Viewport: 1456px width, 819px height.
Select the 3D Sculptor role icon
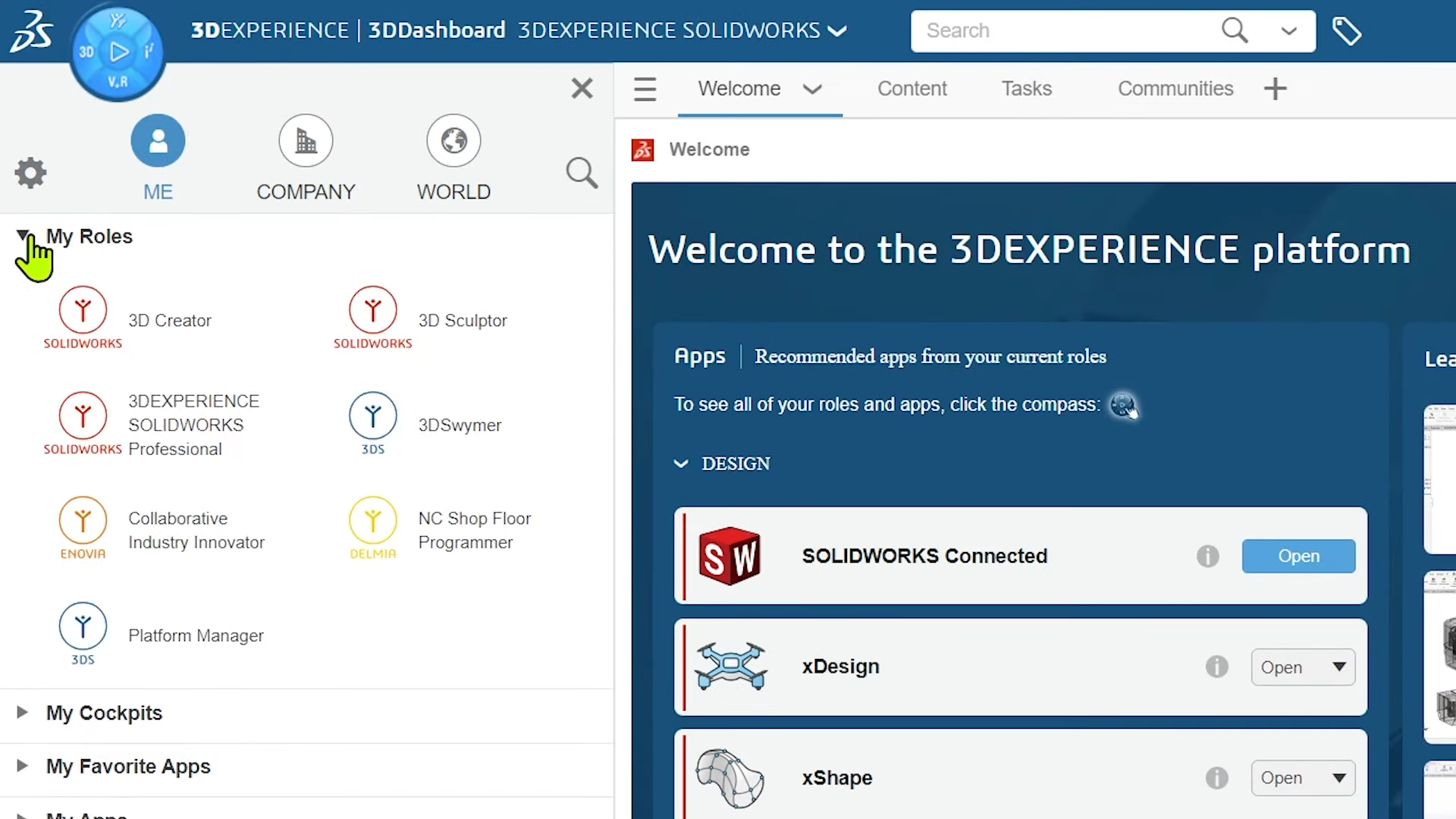click(x=373, y=317)
